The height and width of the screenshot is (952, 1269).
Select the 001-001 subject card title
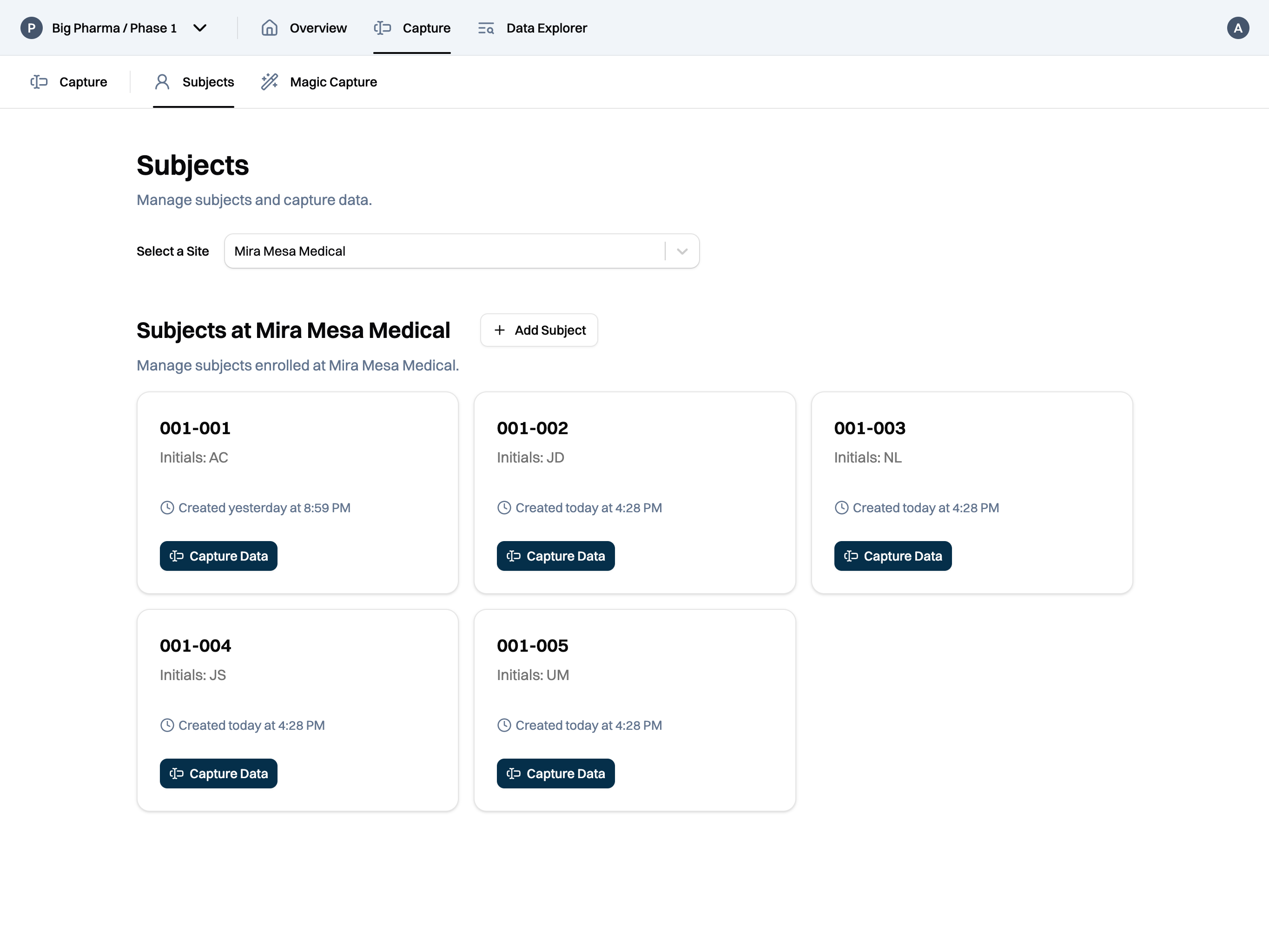195,428
